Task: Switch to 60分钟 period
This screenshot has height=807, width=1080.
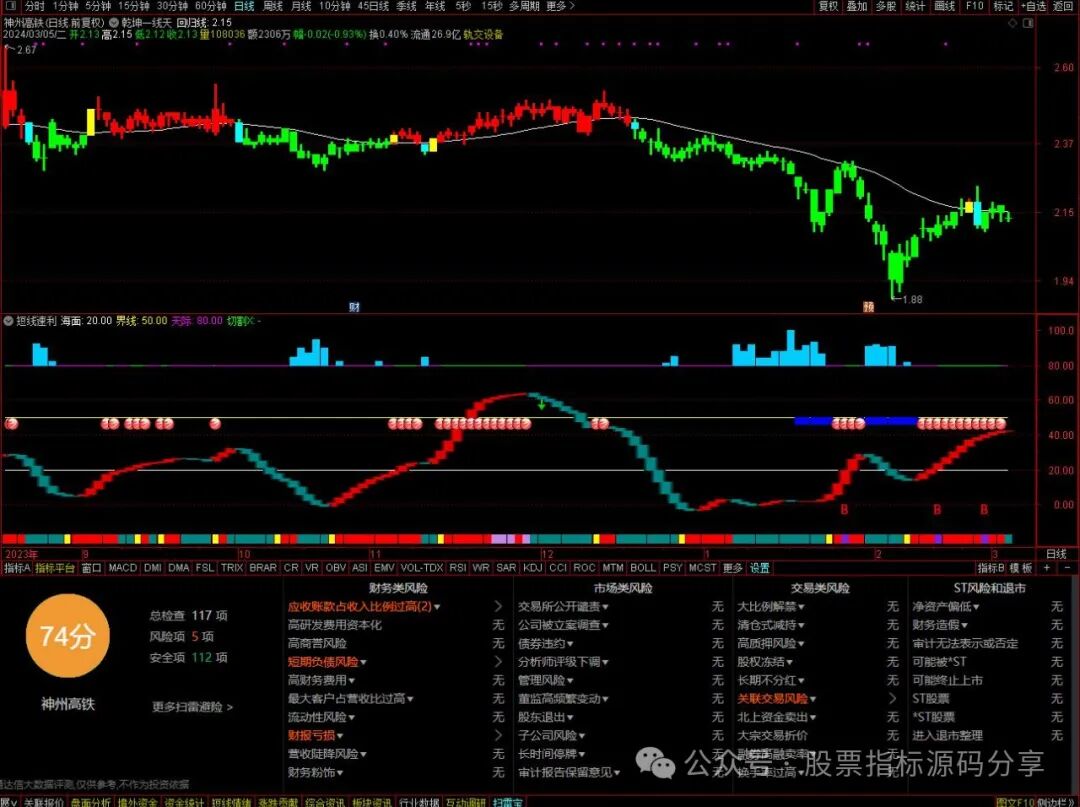Action: (x=211, y=6)
